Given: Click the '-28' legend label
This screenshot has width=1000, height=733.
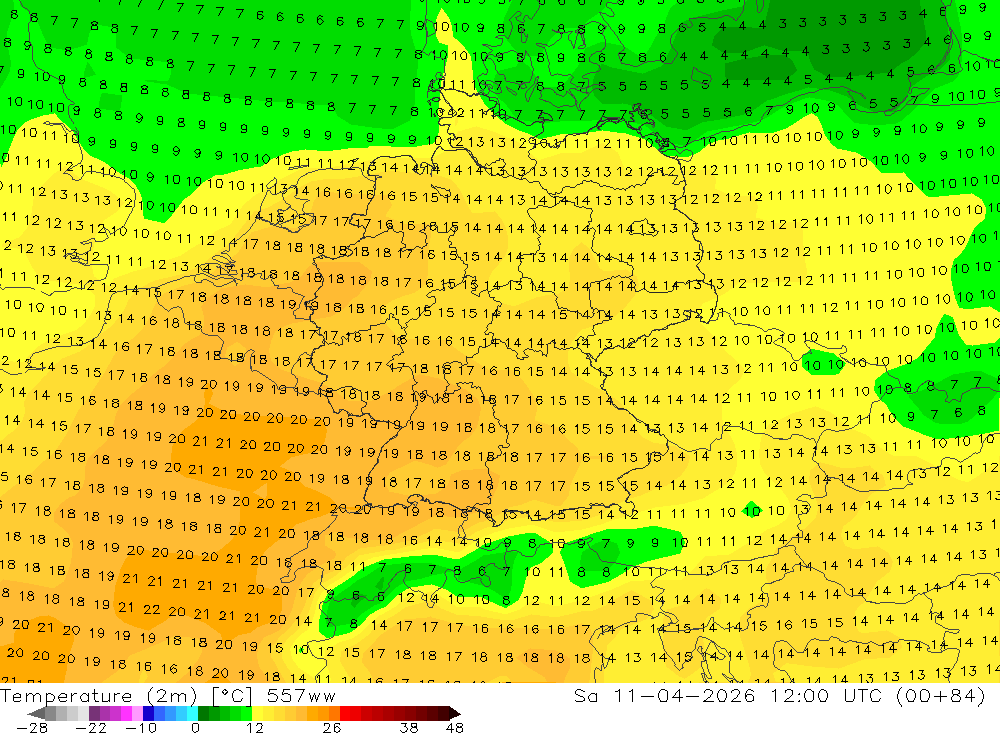Looking at the screenshot, I should pos(31,728).
